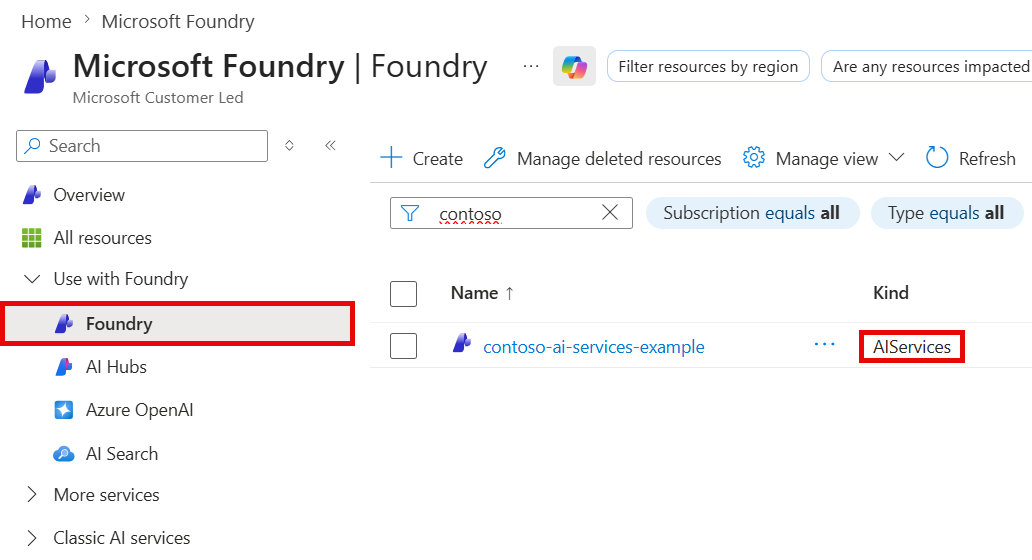The height and width of the screenshot is (560, 1032).
Task: Open the contoso-ai-services-example resource link
Action: tap(594, 347)
